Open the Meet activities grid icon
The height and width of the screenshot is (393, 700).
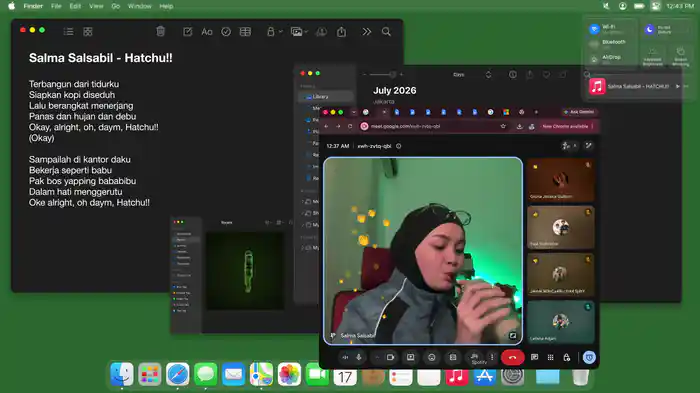[550, 357]
